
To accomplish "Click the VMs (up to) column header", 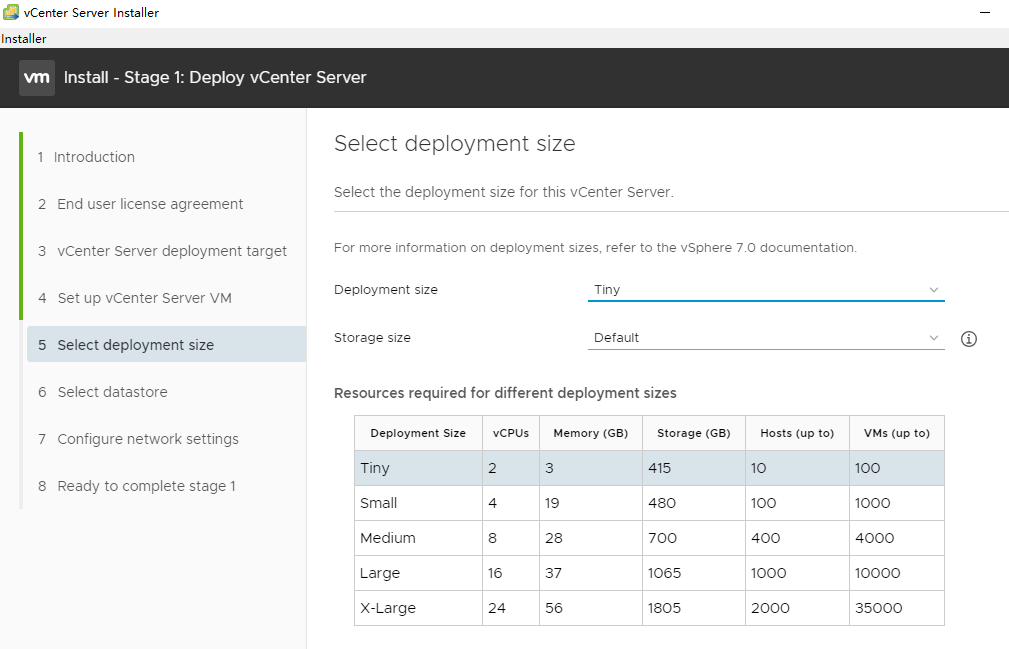I will (897, 433).
